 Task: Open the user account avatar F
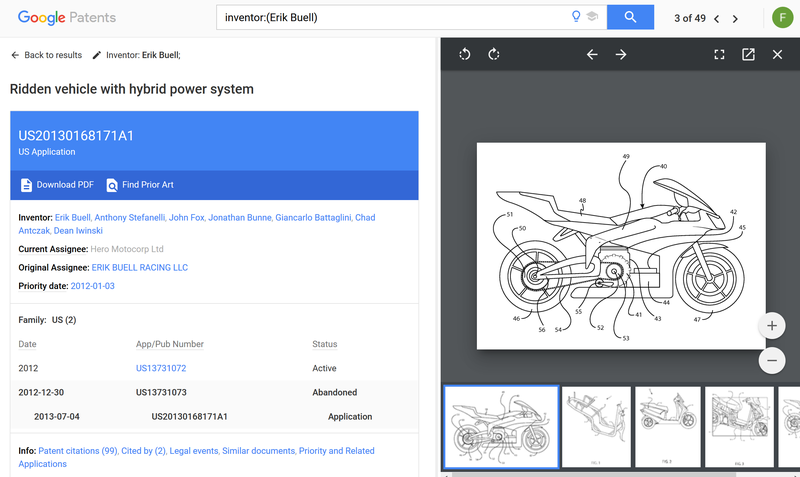click(782, 17)
